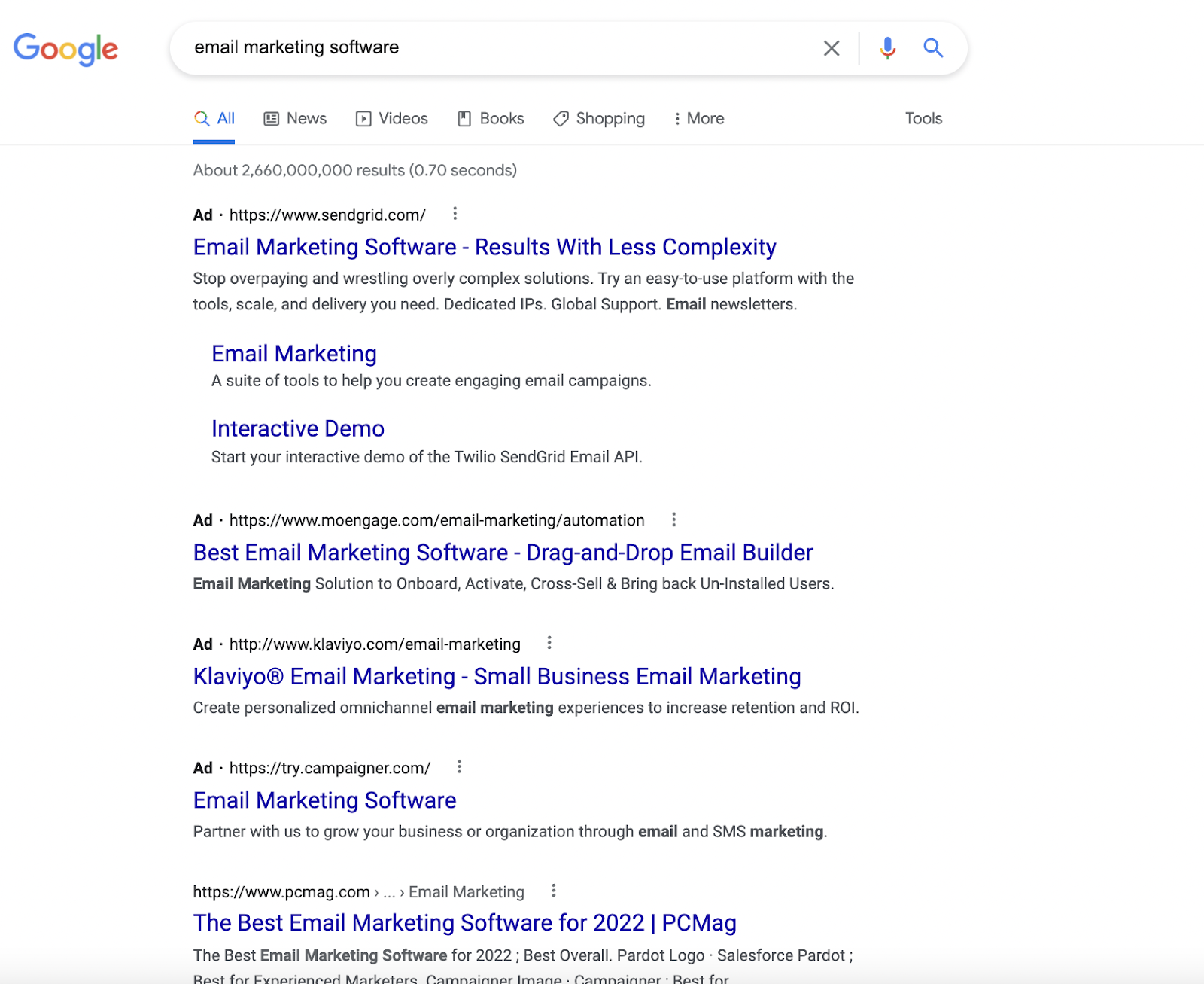Click inside the search query field
The height and width of the screenshot is (984, 1204).
click(x=497, y=47)
